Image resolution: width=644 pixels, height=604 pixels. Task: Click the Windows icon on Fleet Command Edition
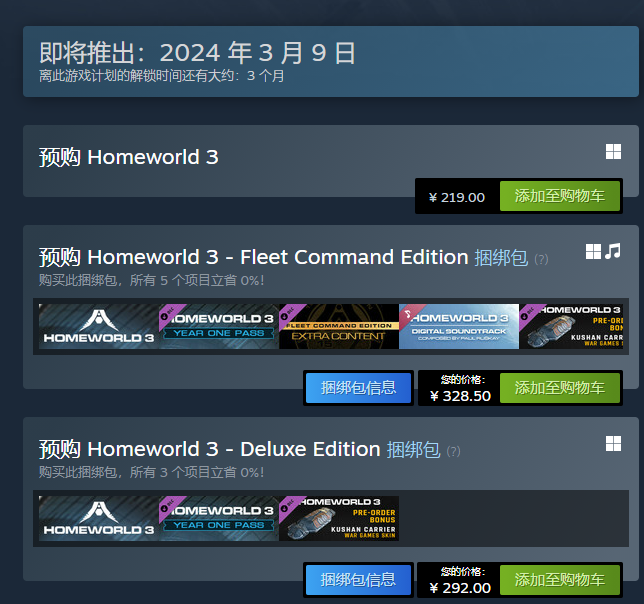click(593, 251)
